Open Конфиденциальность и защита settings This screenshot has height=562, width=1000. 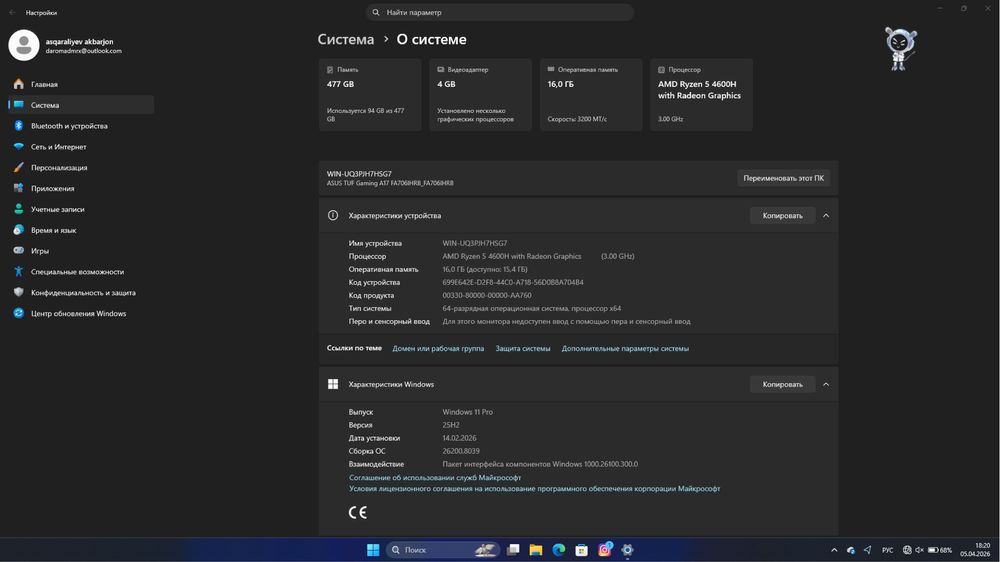(x=83, y=293)
